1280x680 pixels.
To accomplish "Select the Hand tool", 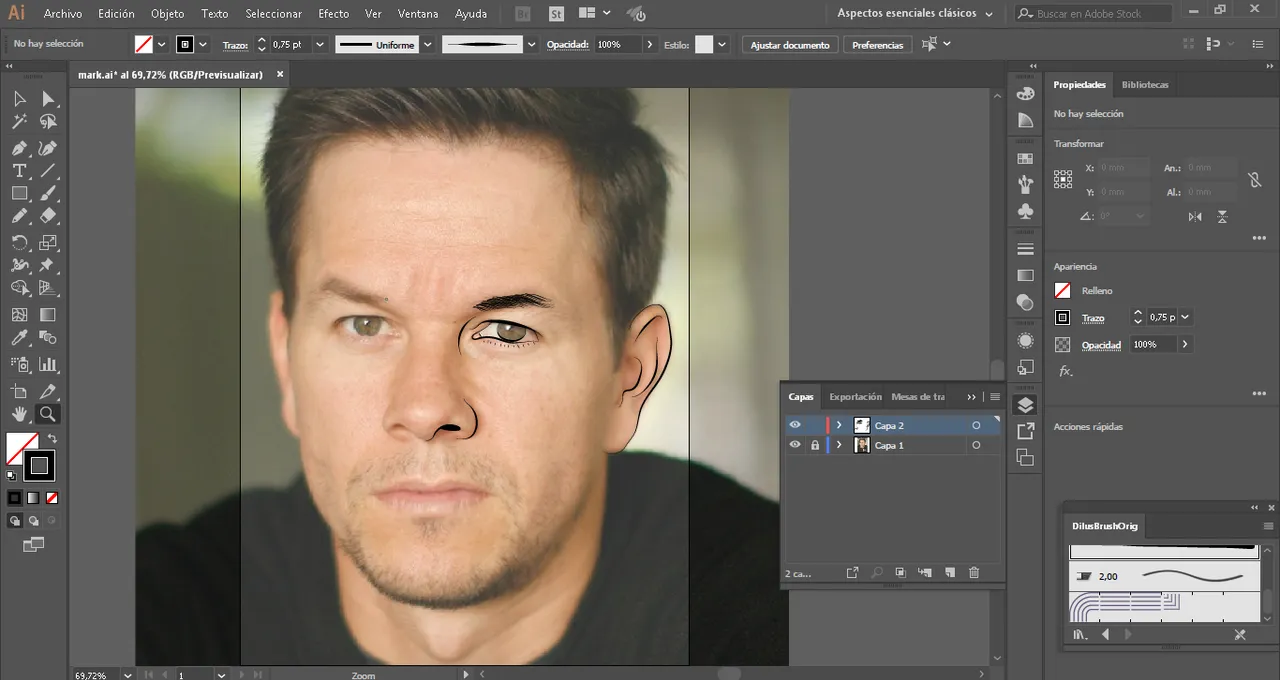I will click(19, 414).
